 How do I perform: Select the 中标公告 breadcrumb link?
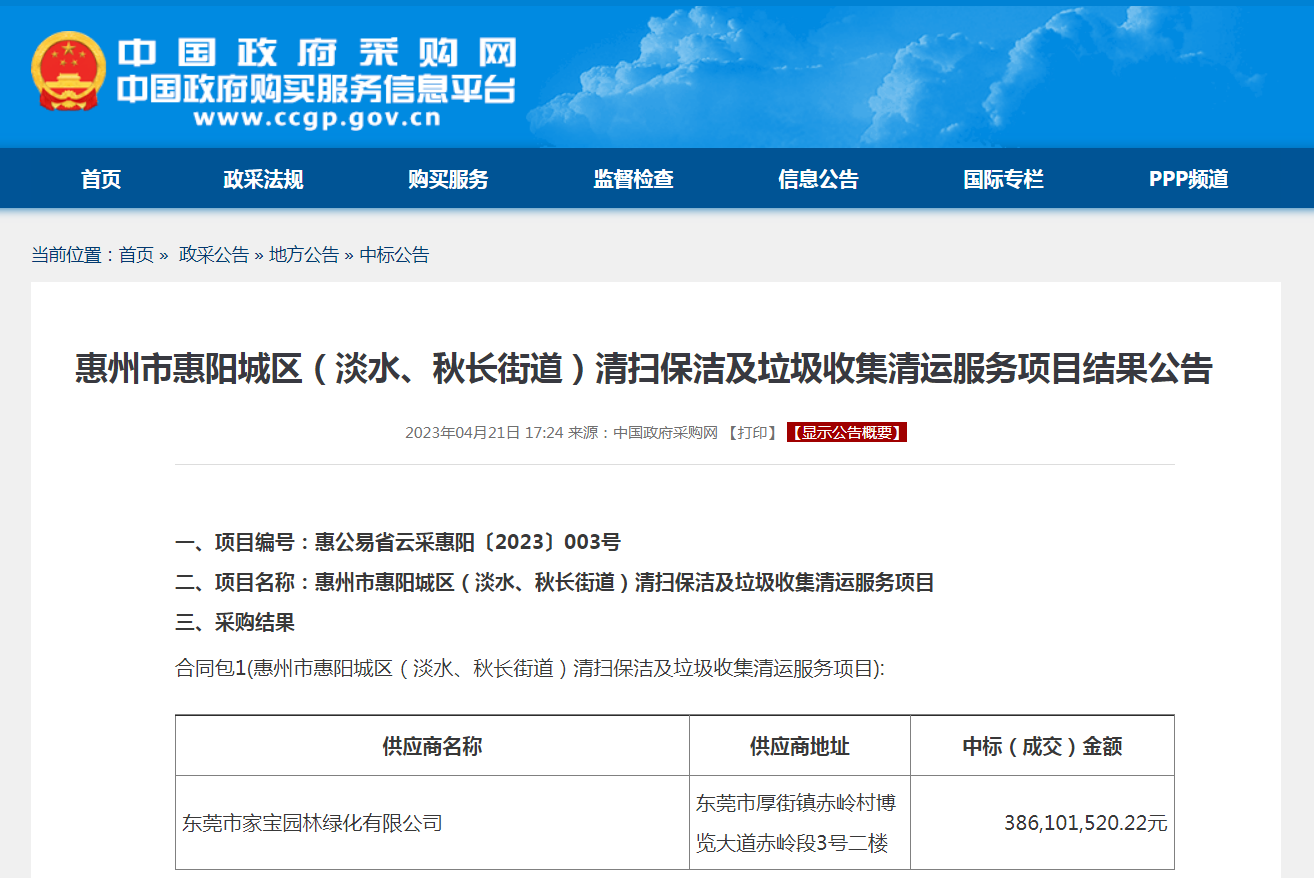click(394, 255)
